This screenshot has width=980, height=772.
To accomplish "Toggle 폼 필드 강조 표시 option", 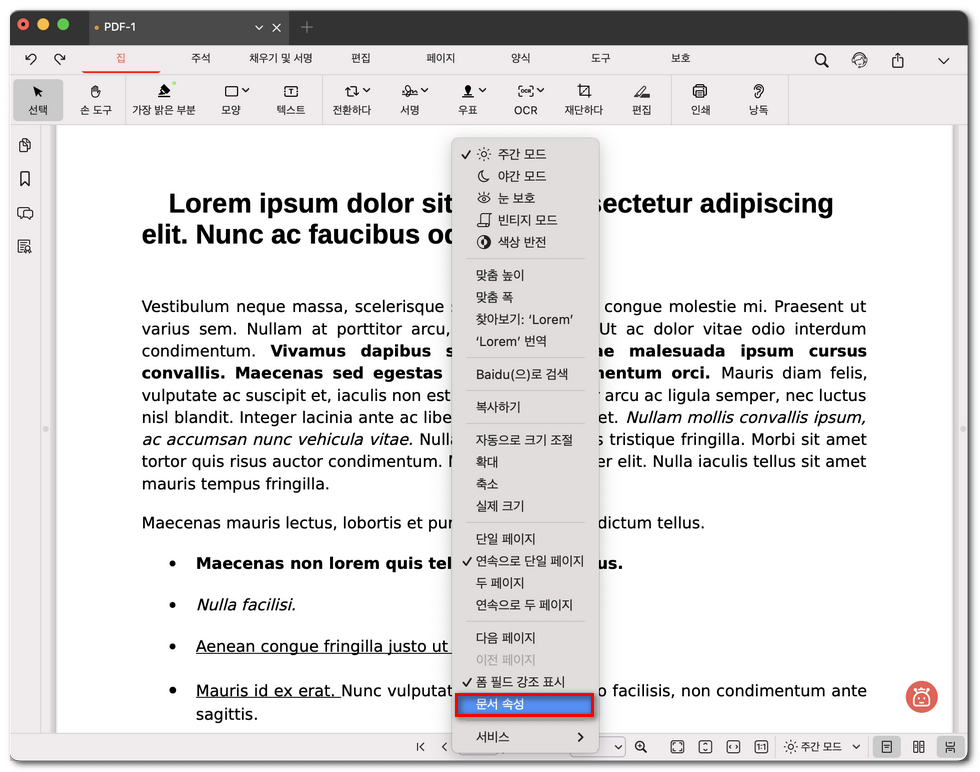I will coord(520,682).
